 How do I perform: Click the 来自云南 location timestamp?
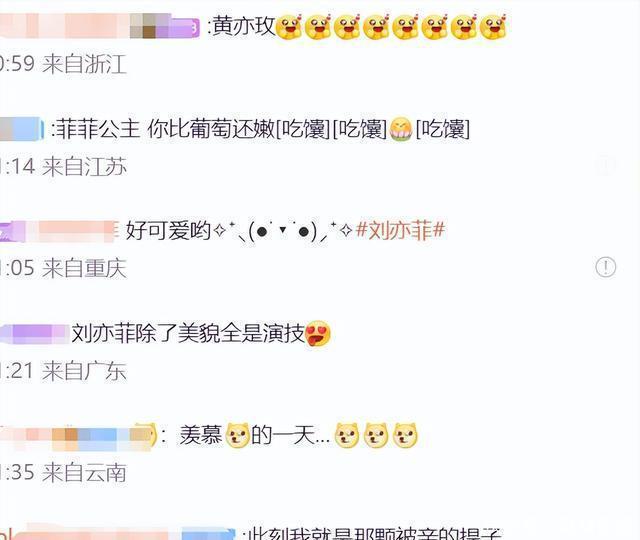[x=63, y=473]
